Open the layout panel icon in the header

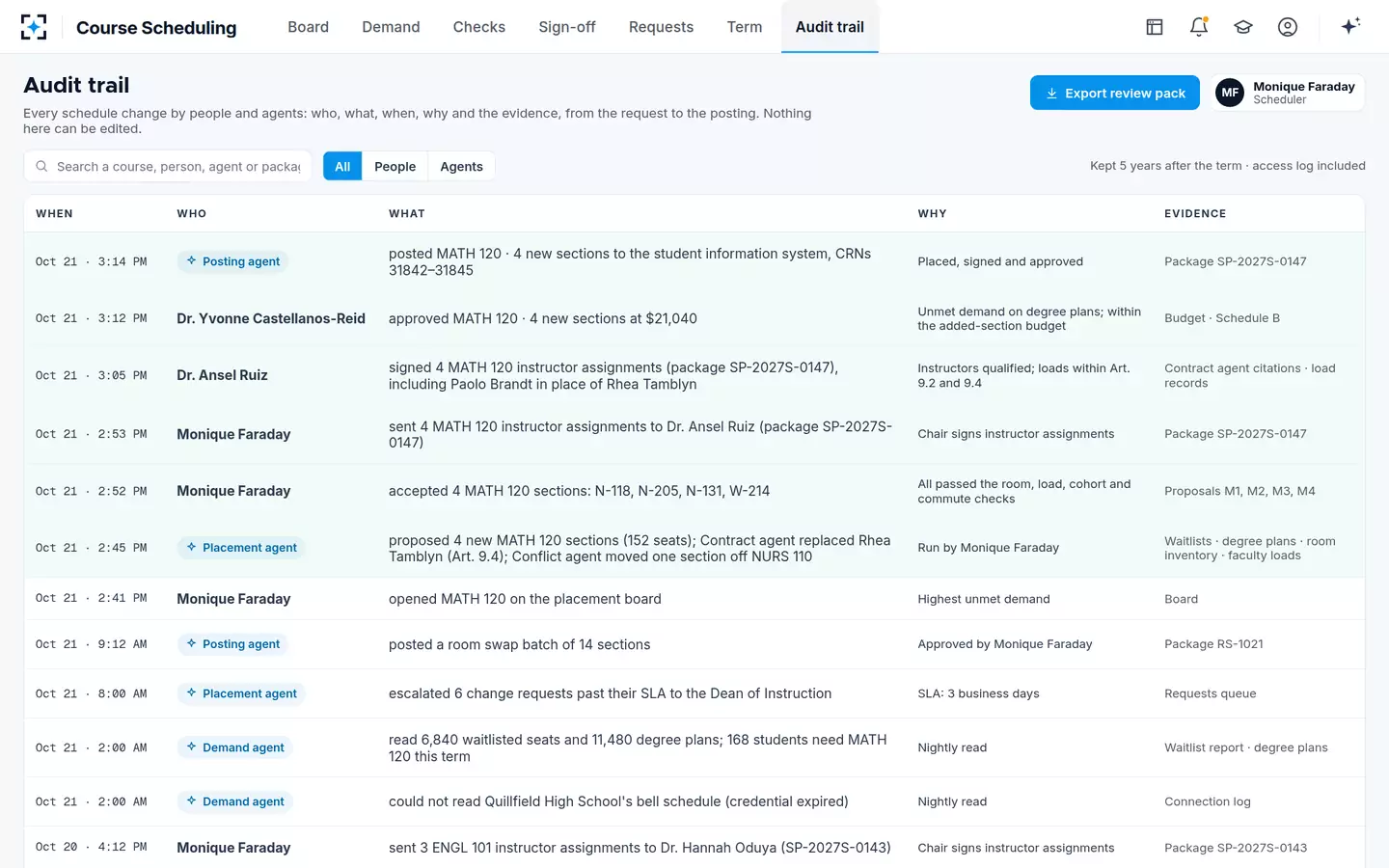coord(1155,27)
